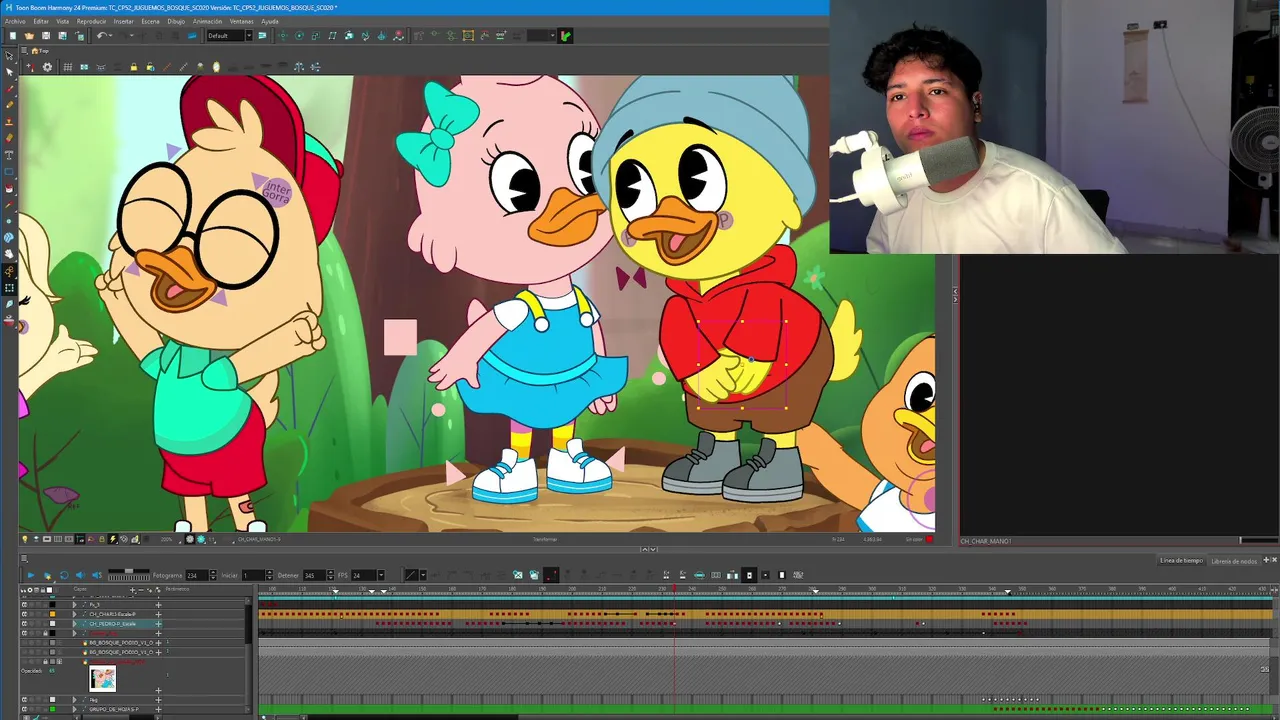Select the Eraser tool
Viewport: 1280px width, 720px height.
10,138
